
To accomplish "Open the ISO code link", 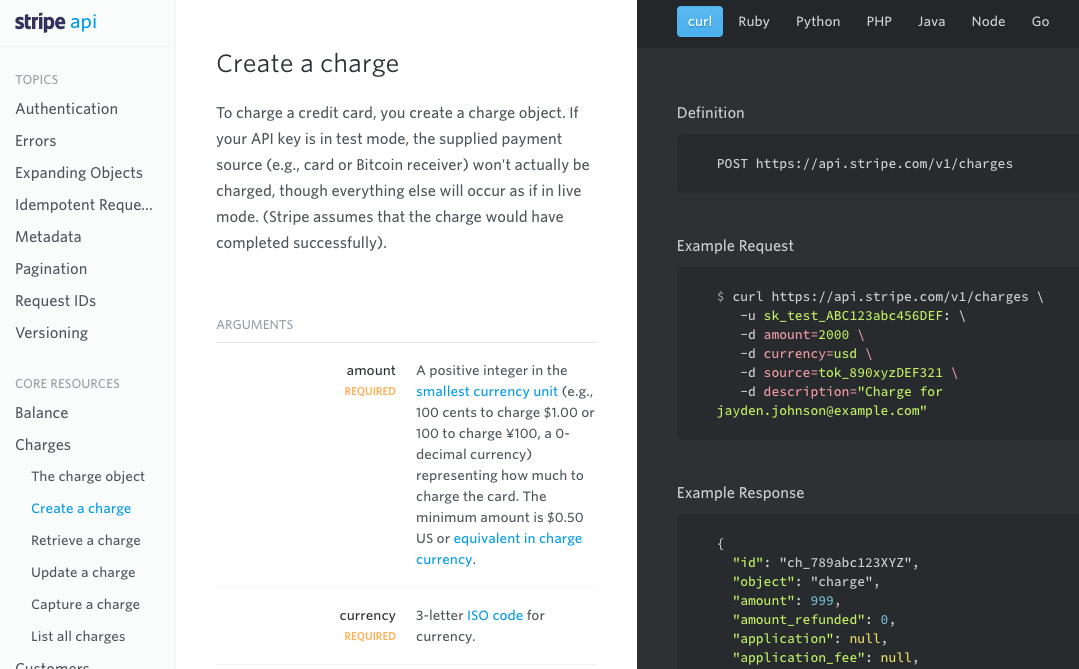I will click(x=494, y=616).
